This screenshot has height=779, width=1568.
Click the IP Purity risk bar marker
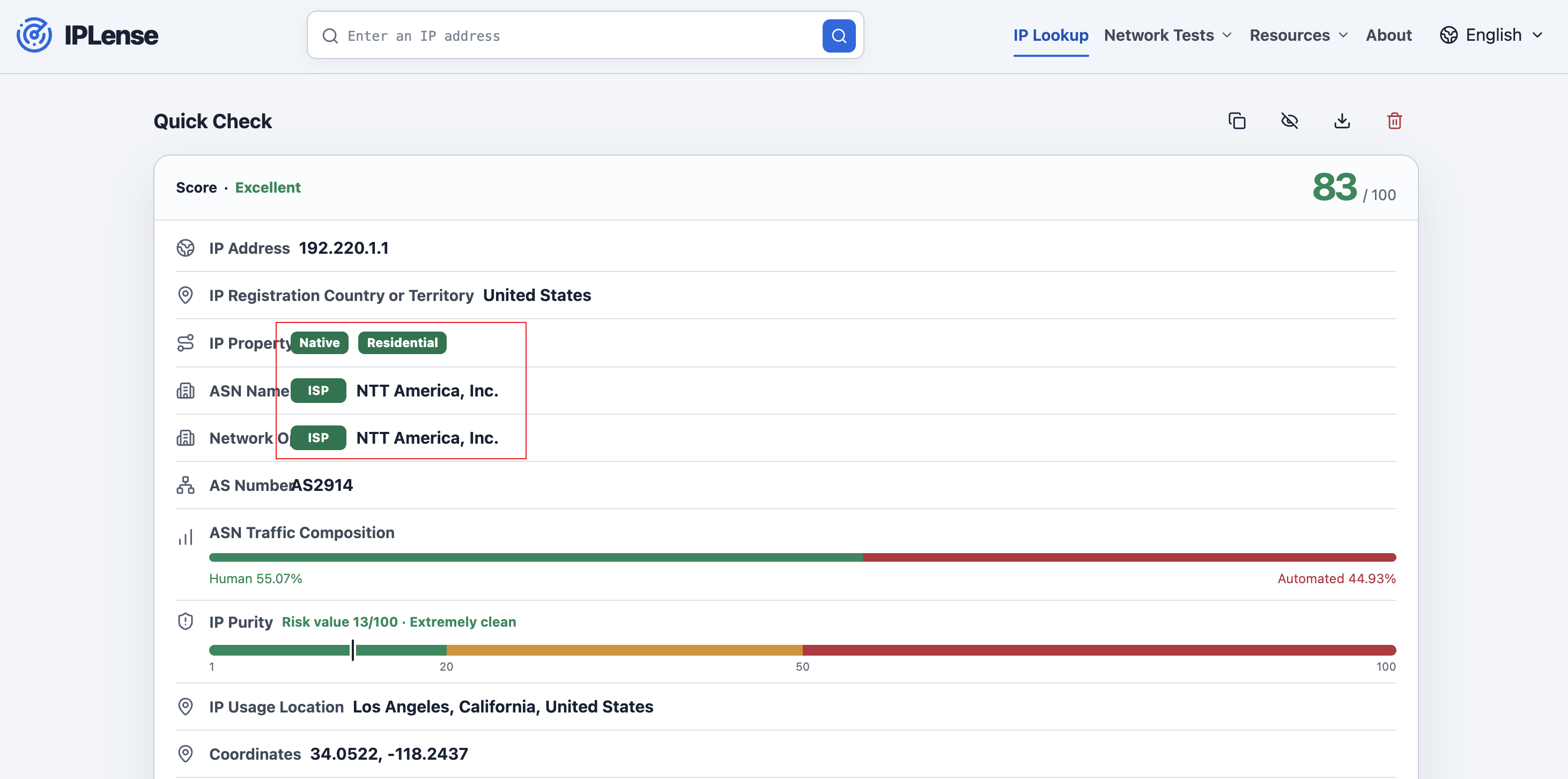point(352,650)
